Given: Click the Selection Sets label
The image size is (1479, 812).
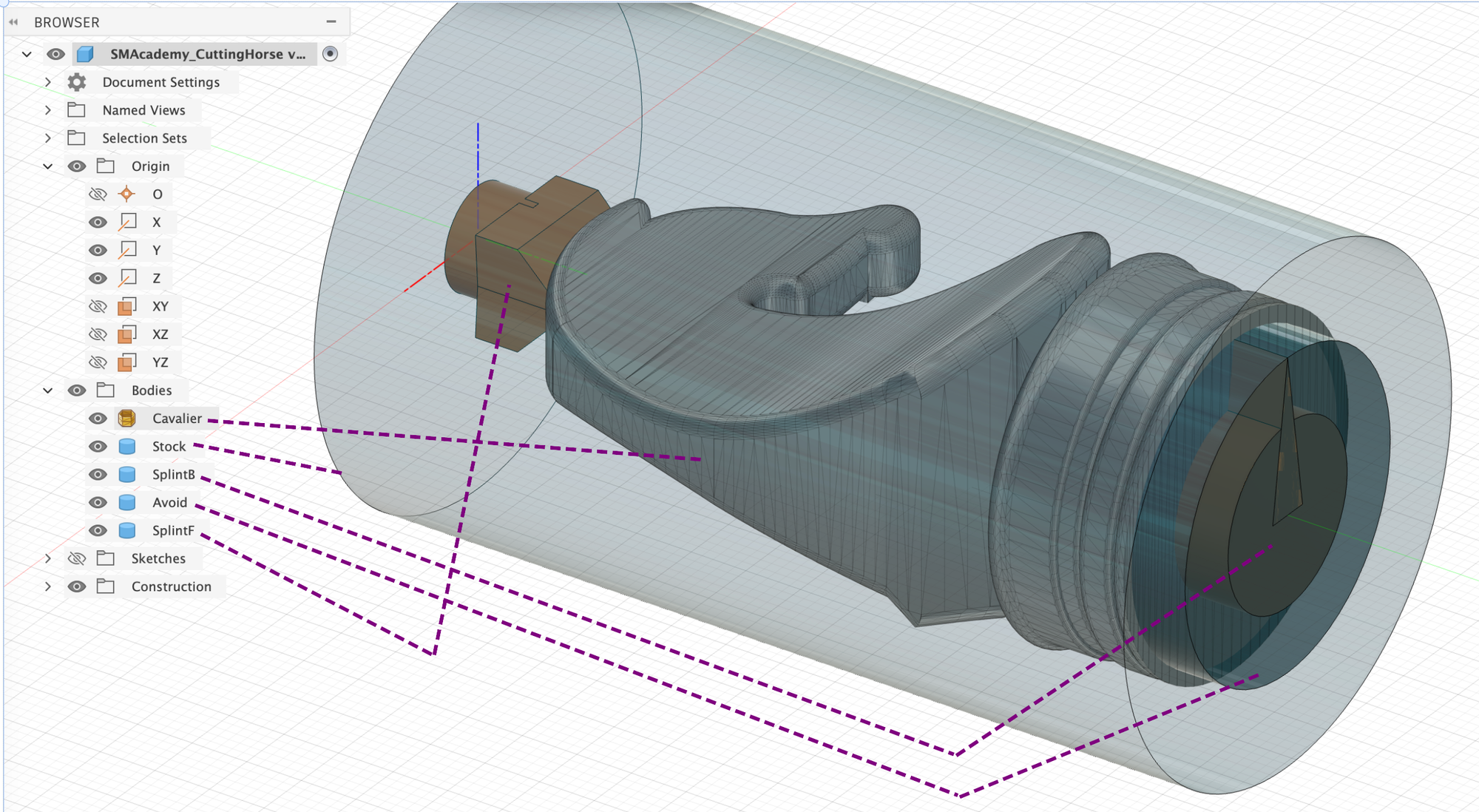Looking at the screenshot, I should 144,138.
